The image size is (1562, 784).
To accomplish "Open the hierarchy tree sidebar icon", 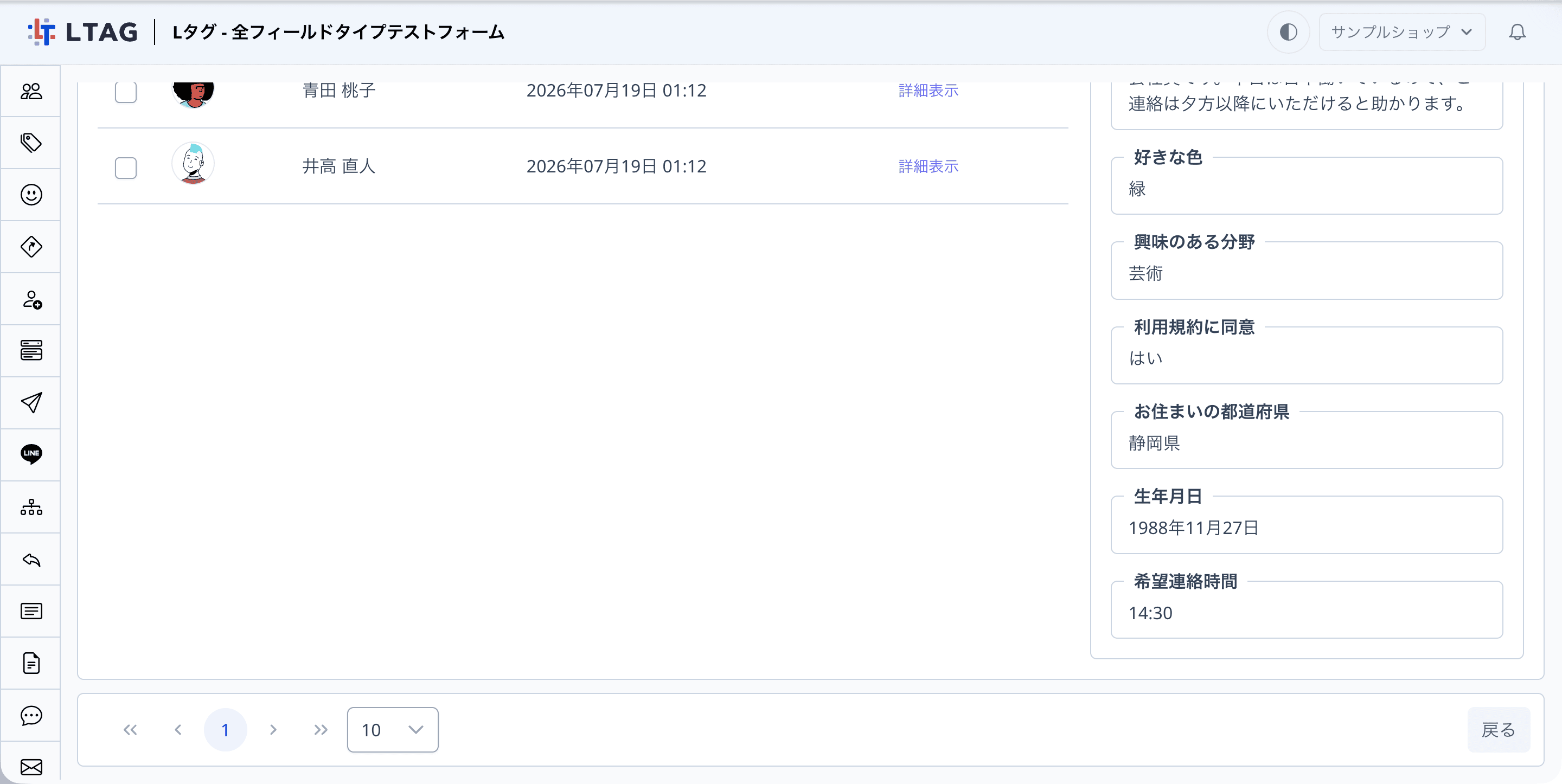I will tap(31, 507).
